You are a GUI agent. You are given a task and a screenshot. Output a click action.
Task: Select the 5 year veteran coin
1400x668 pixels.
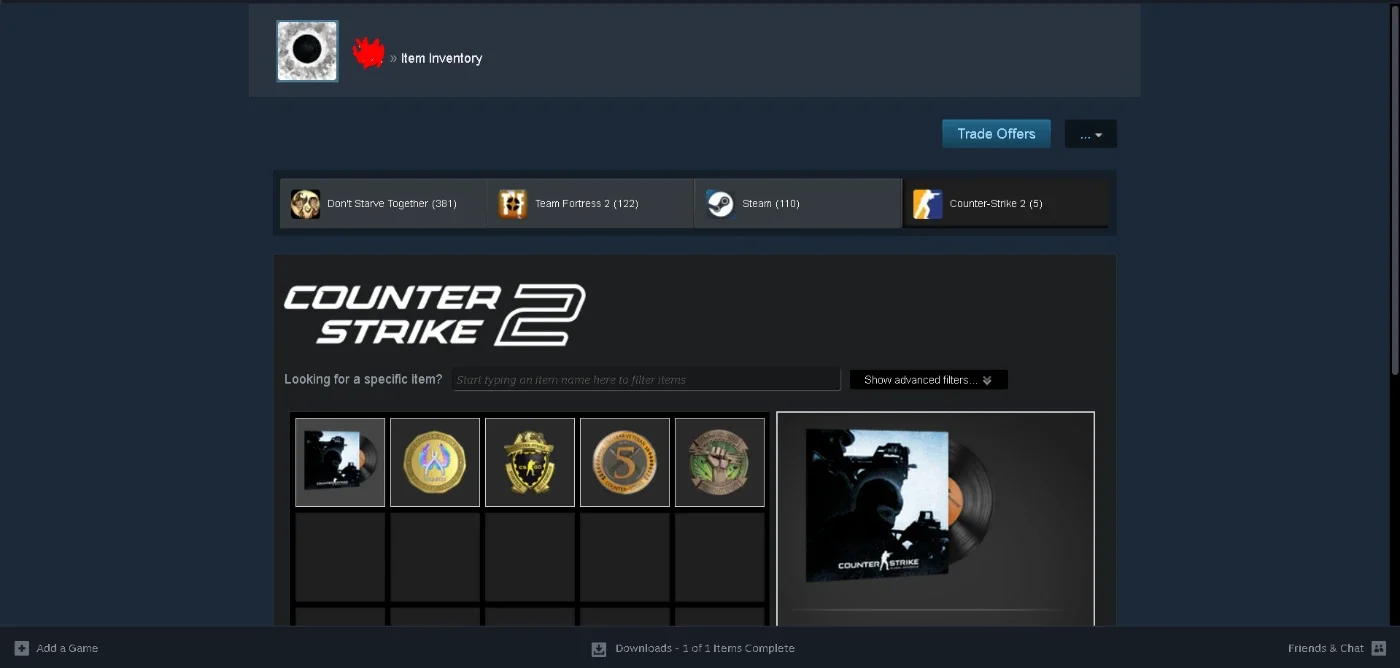[x=625, y=462]
